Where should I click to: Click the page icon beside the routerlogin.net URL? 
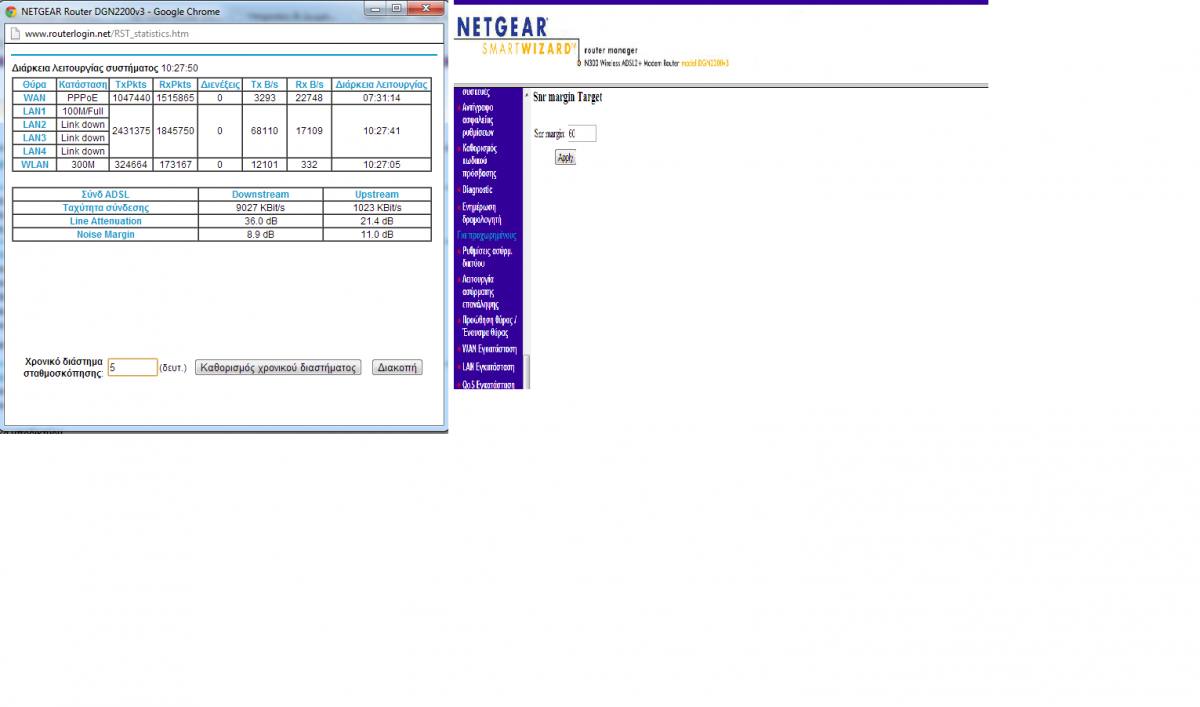coord(15,33)
